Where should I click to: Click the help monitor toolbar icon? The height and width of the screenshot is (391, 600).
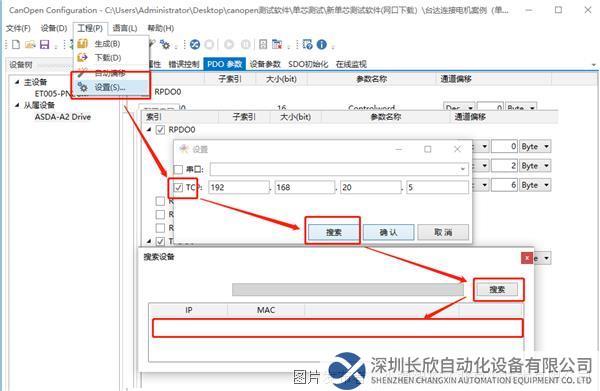pos(307,44)
